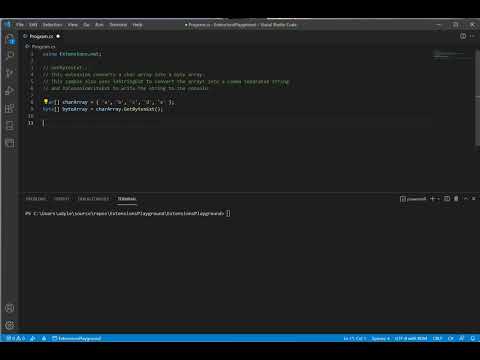The width and height of the screenshot is (480, 360).
Task: Click the charArray declaration on line 8
Action: click(x=108, y=102)
